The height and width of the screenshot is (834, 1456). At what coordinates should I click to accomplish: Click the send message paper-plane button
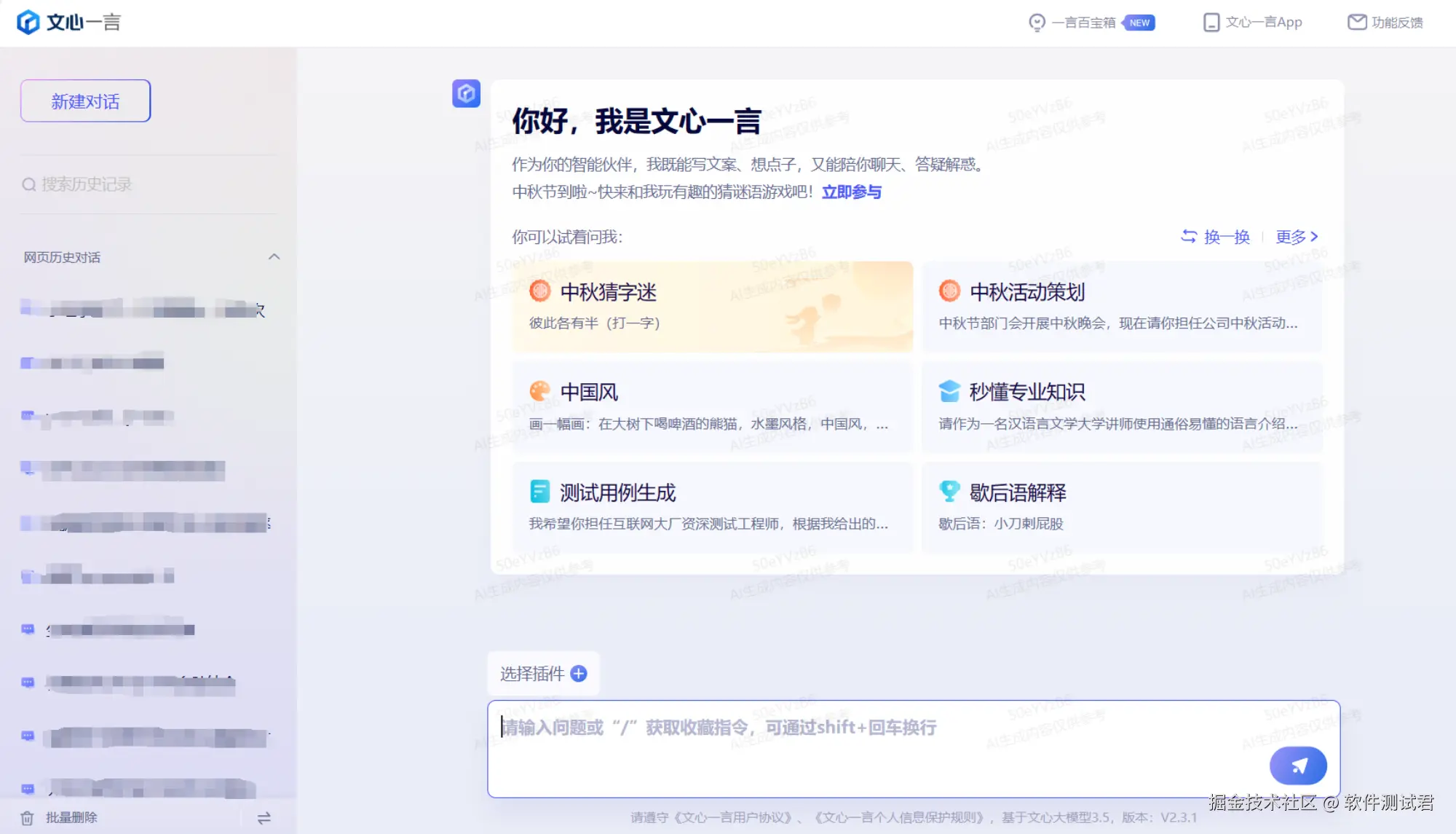coord(1298,766)
